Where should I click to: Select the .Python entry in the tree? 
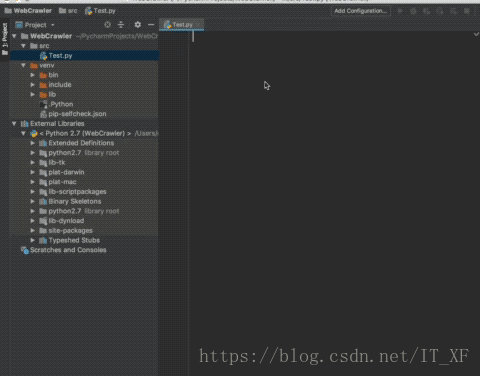61,104
